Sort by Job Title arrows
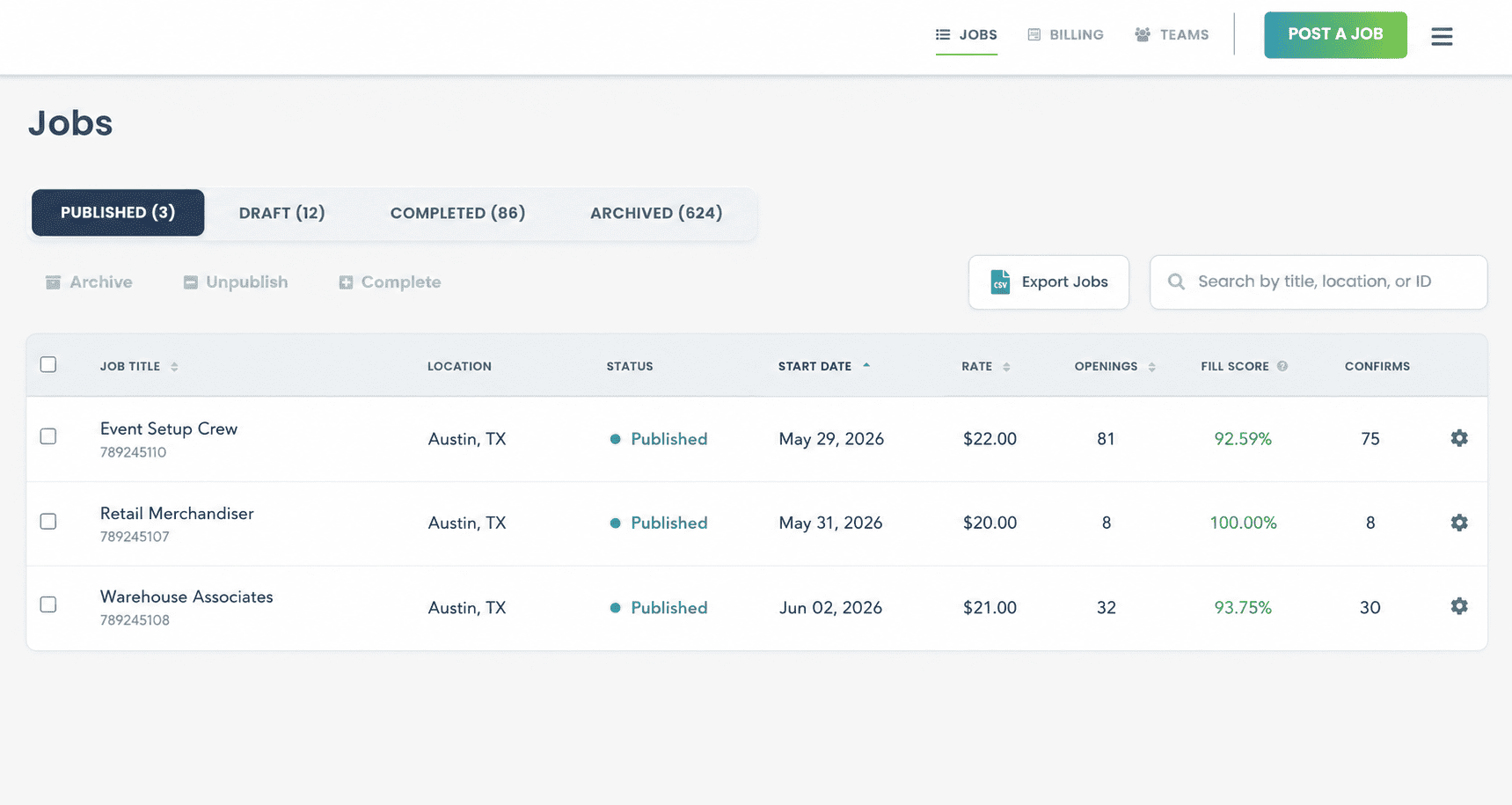The image size is (1512, 805). 174,367
